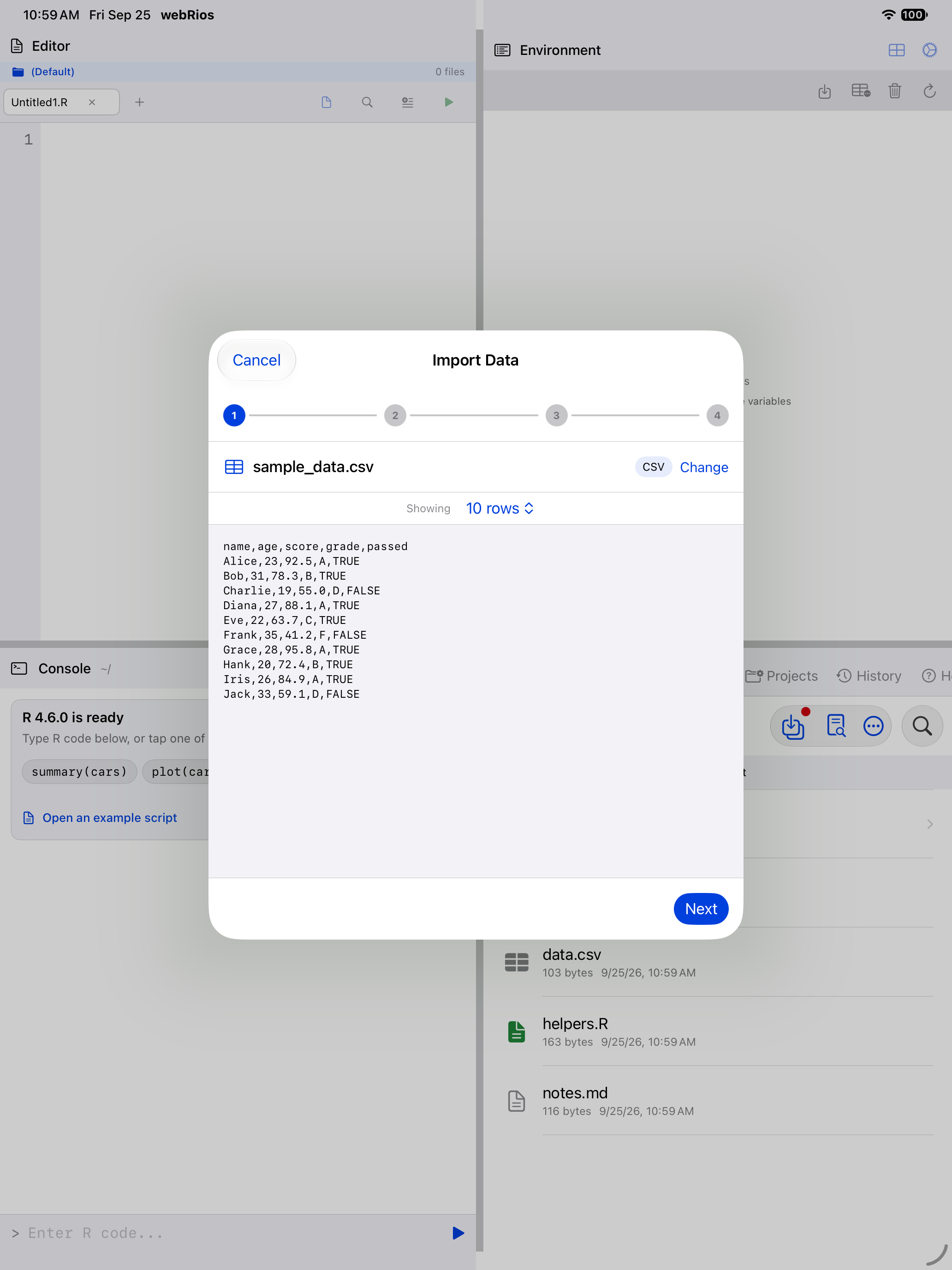The image size is (952, 1270).
Task: Open the more options ellipsis icon
Action: pos(874,726)
